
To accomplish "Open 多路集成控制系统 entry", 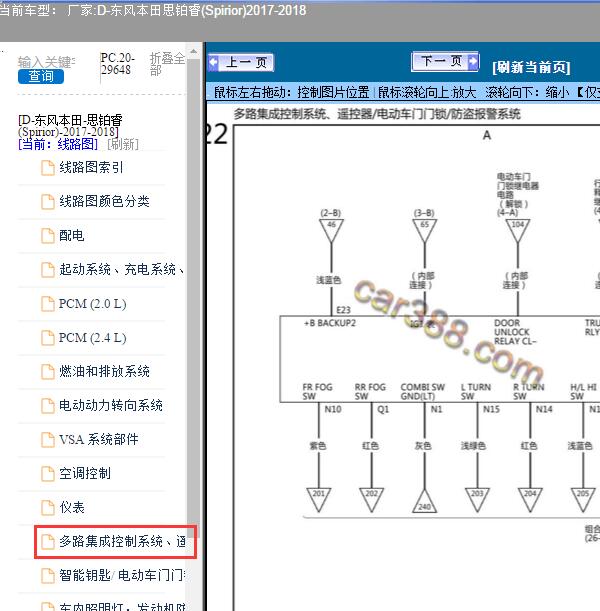I will coord(122,541).
